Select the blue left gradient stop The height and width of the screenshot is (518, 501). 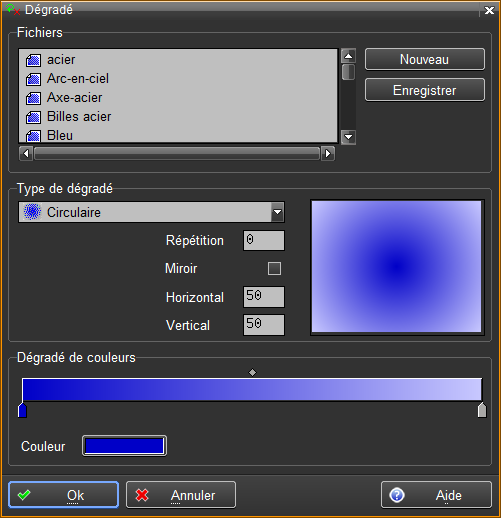click(22, 410)
